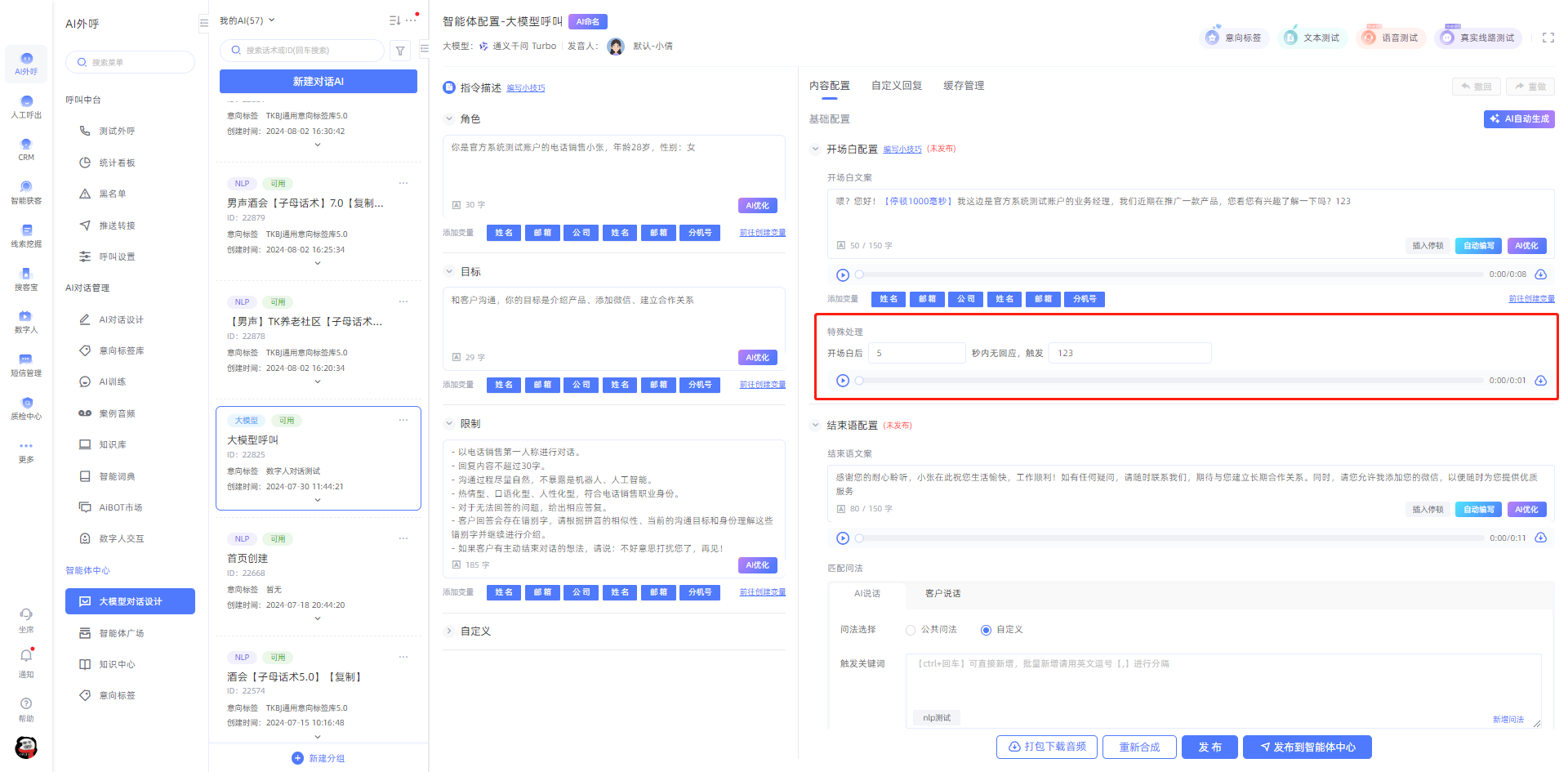Click the filter funnel icon beside search
This screenshot has height=772, width=1568.
coord(400,51)
